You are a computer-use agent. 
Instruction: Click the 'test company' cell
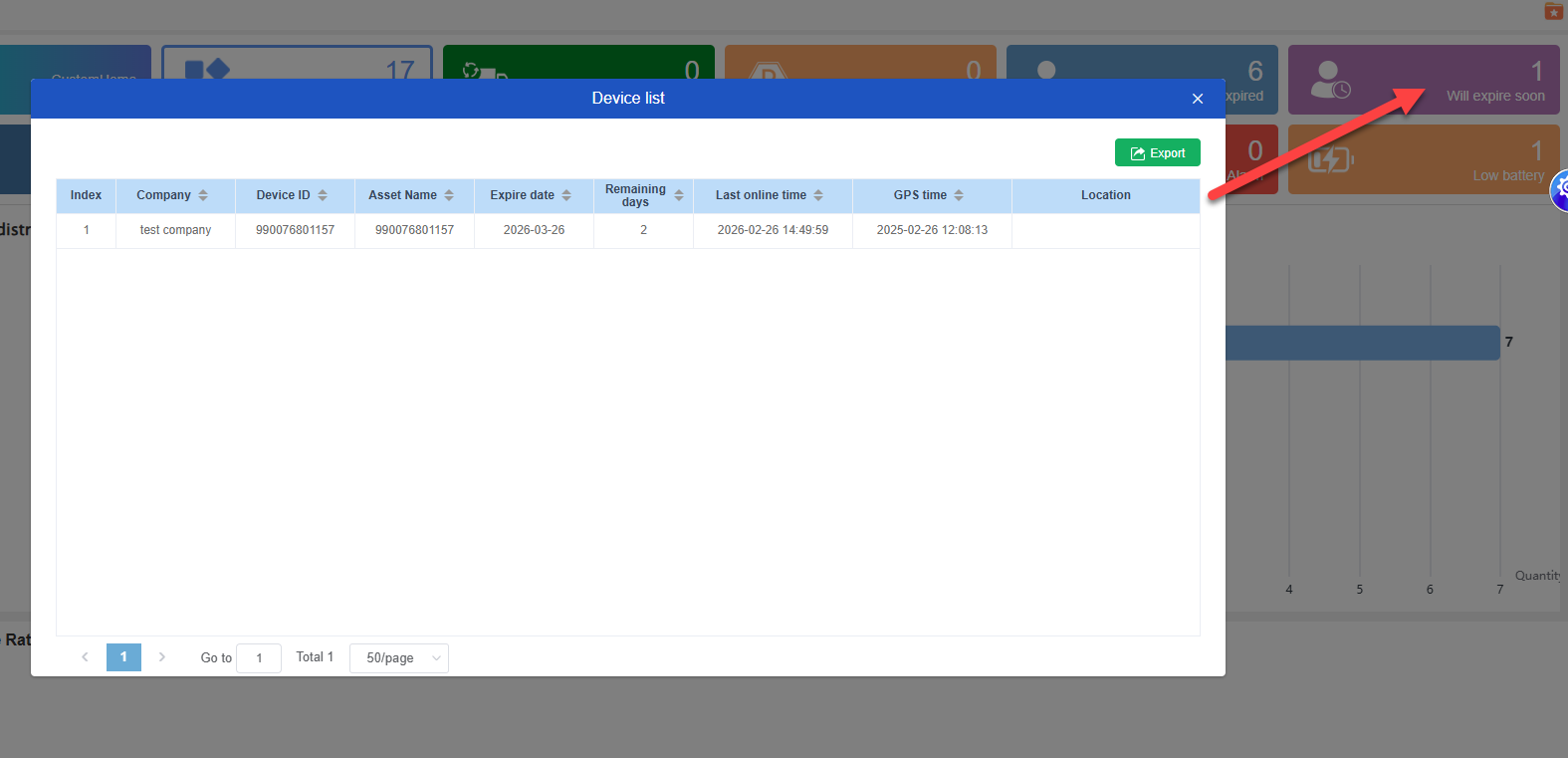pos(175,230)
